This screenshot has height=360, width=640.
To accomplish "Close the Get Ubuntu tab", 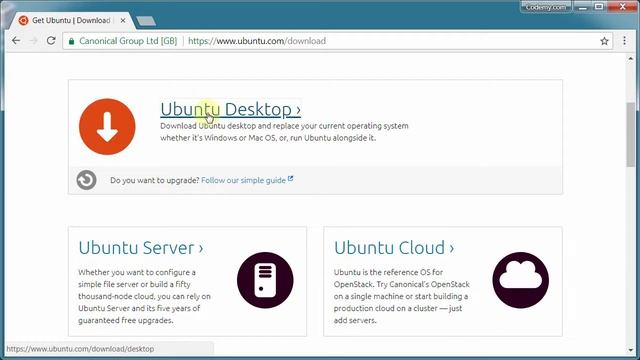I will tap(123, 20).
